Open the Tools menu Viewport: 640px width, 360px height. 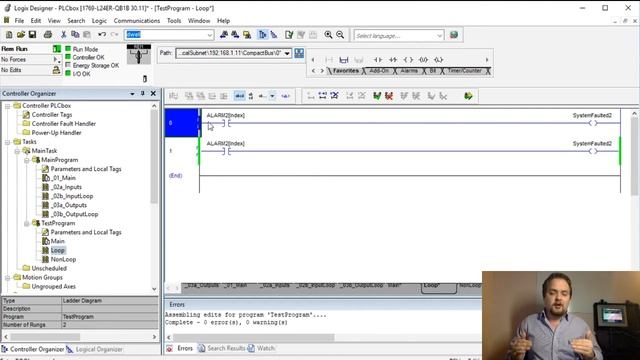[174, 20]
